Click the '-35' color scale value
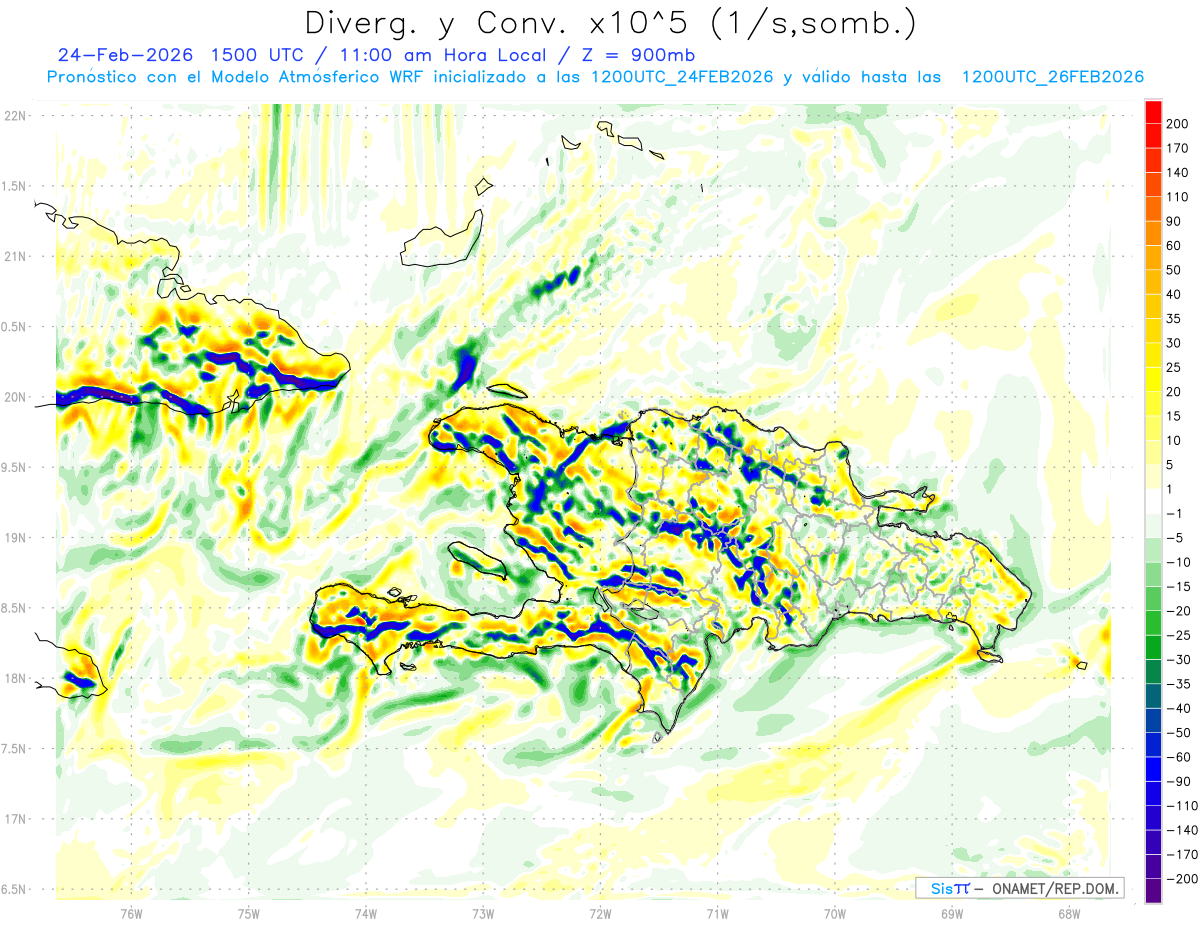The width and height of the screenshot is (1200, 927). click(1179, 684)
